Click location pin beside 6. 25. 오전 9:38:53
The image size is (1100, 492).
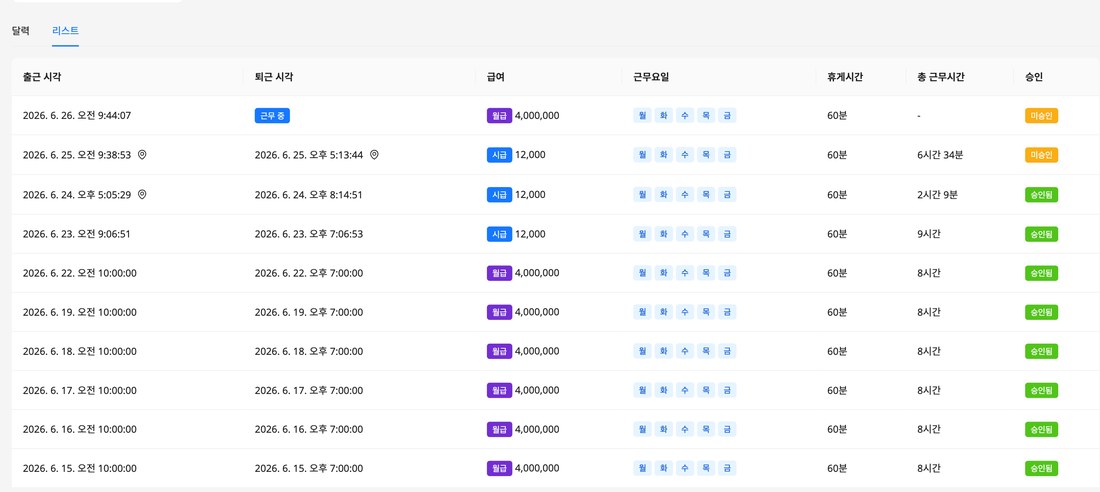click(x=142, y=155)
